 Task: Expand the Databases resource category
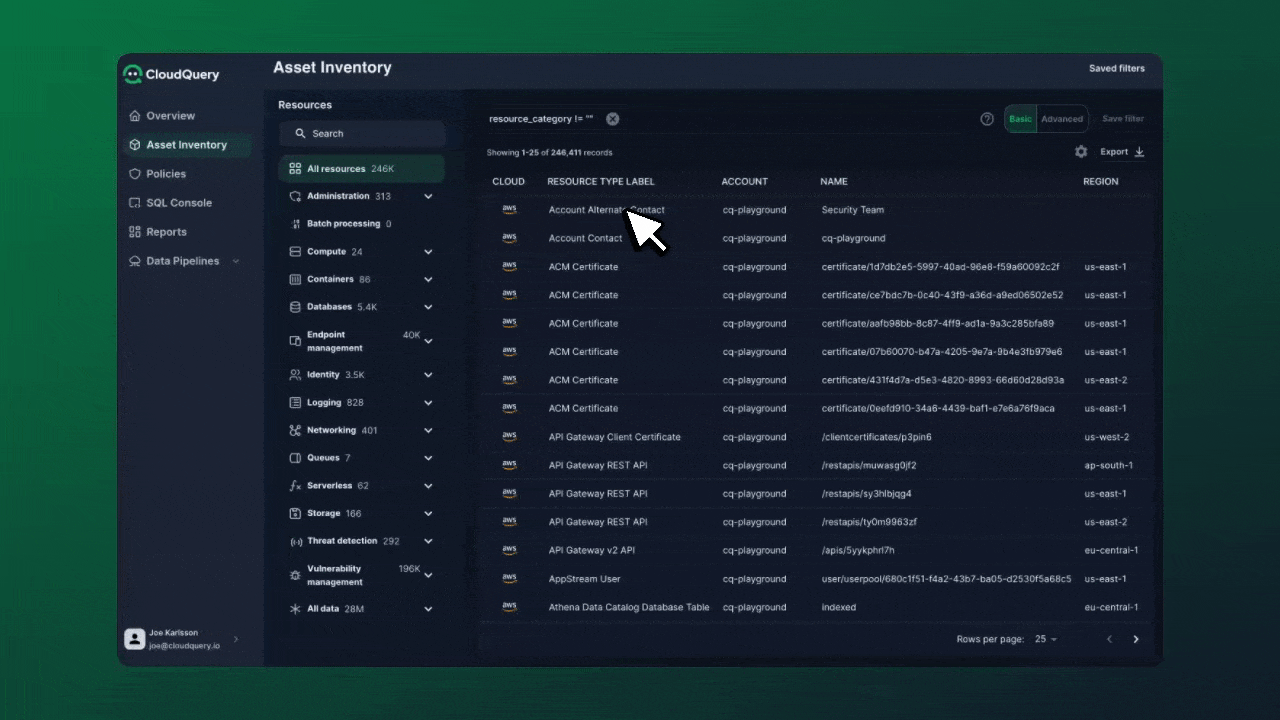coord(428,307)
